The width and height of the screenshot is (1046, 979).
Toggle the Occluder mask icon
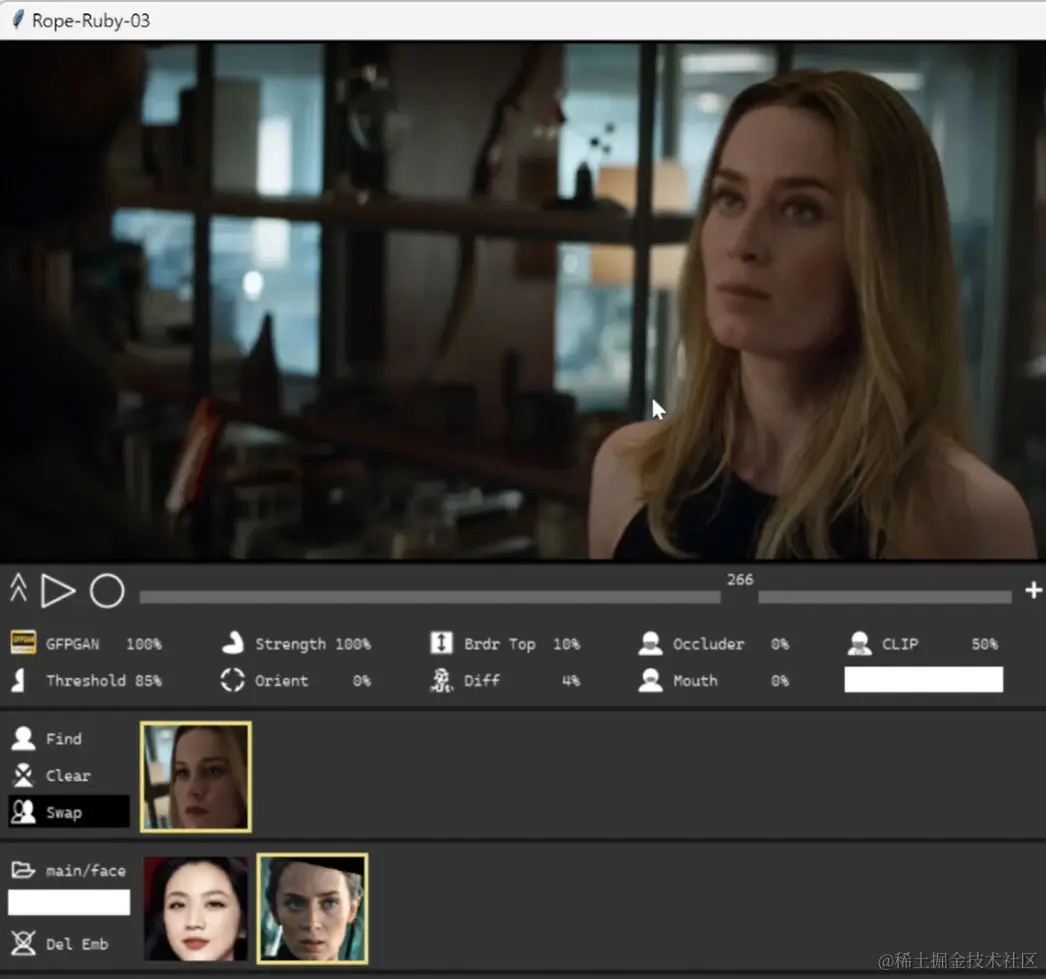[650, 643]
